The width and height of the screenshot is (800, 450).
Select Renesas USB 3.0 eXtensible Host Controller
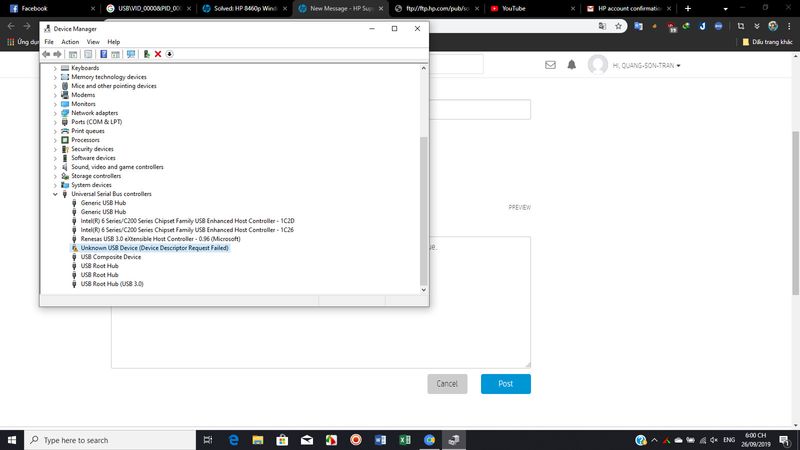click(x=160, y=239)
